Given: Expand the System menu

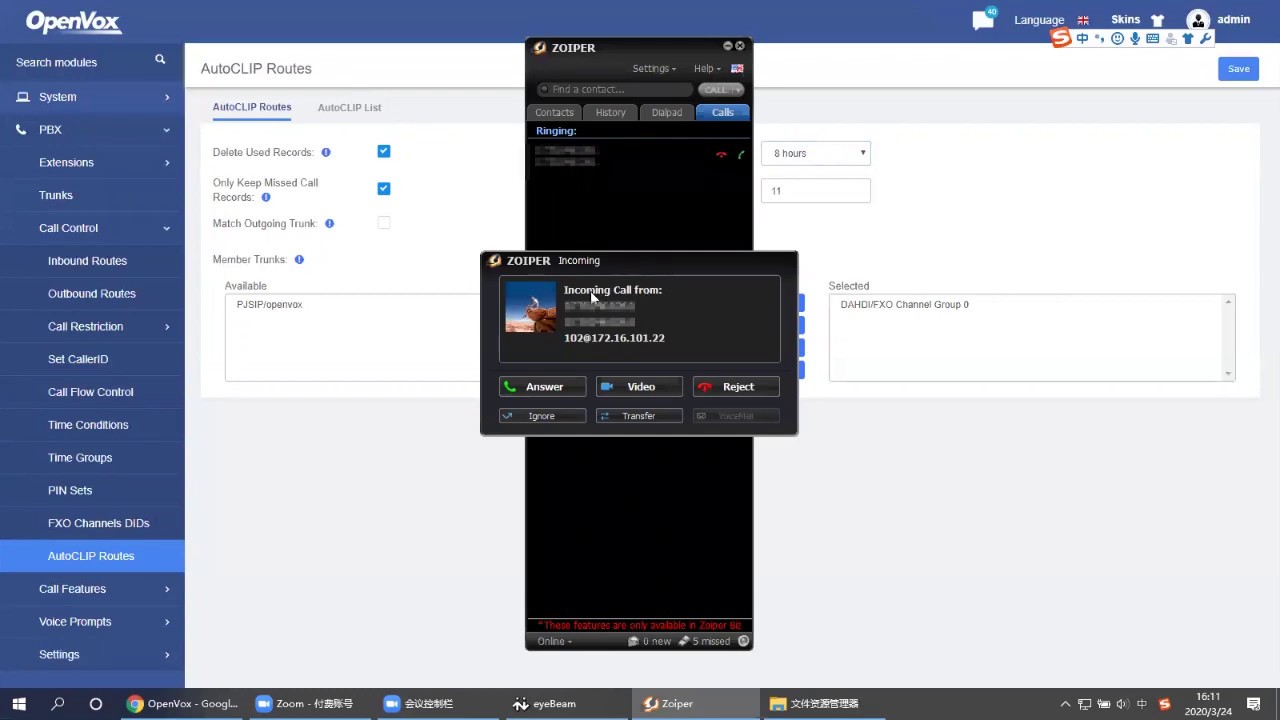Looking at the screenshot, I should click(x=92, y=97).
